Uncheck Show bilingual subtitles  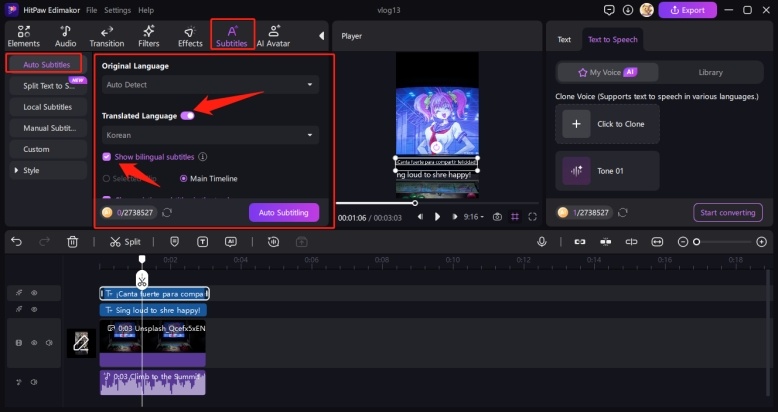pos(107,157)
